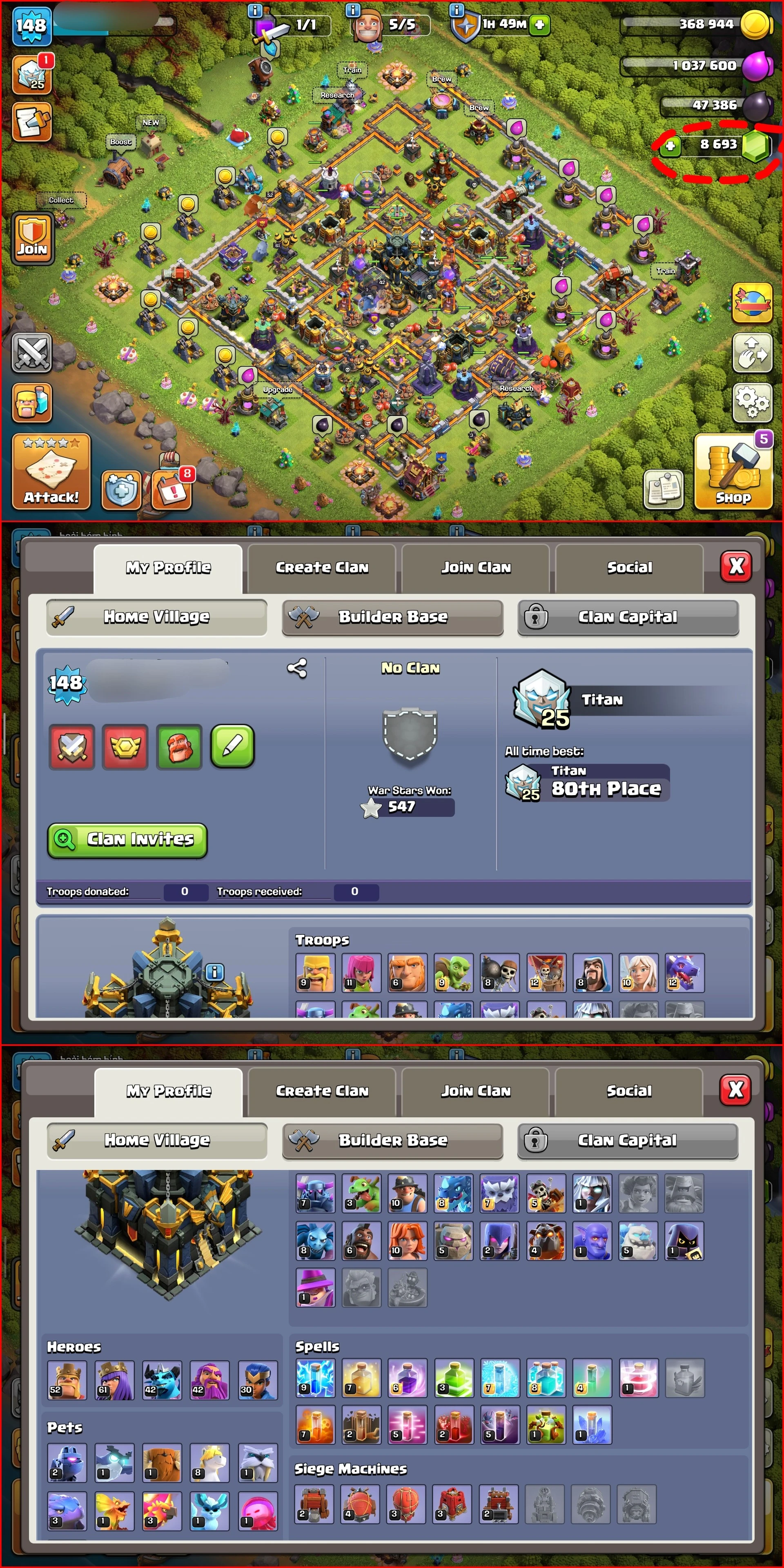Open the clan Join shield icon

(x=32, y=238)
